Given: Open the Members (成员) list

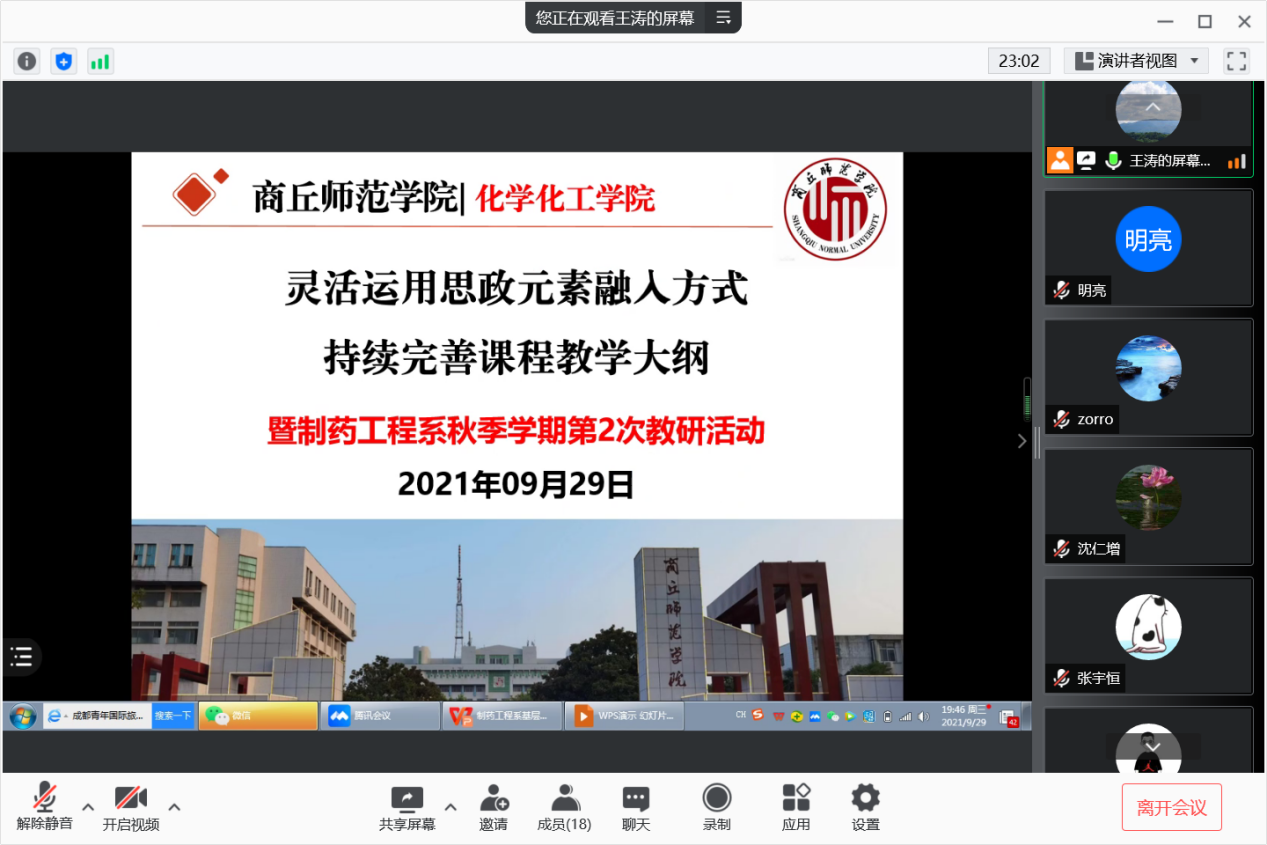Looking at the screenshot, I should (x=564, y=807).
